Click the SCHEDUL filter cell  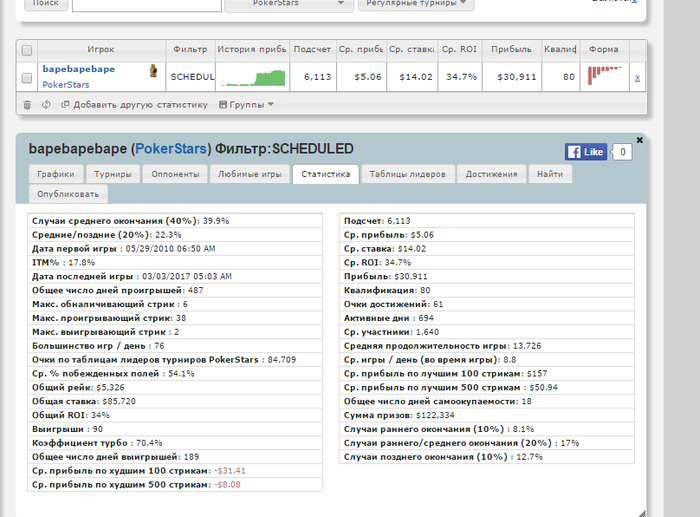click(192, 77)
